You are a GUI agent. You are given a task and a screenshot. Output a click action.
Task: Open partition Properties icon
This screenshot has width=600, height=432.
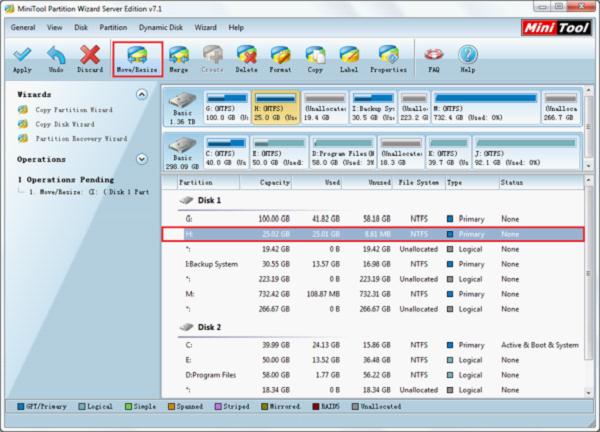click(x=388, y=55)
